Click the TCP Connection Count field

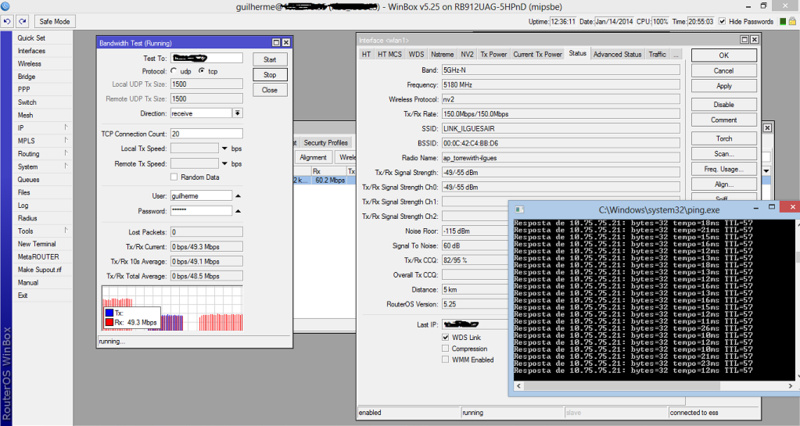[x=205, y=133]
